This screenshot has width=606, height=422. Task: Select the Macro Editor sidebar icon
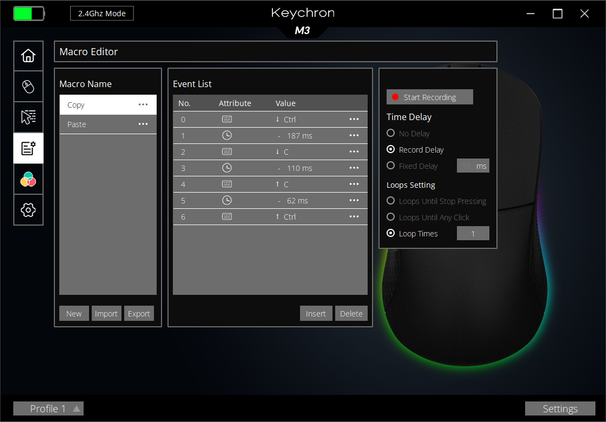coord(28,148)
